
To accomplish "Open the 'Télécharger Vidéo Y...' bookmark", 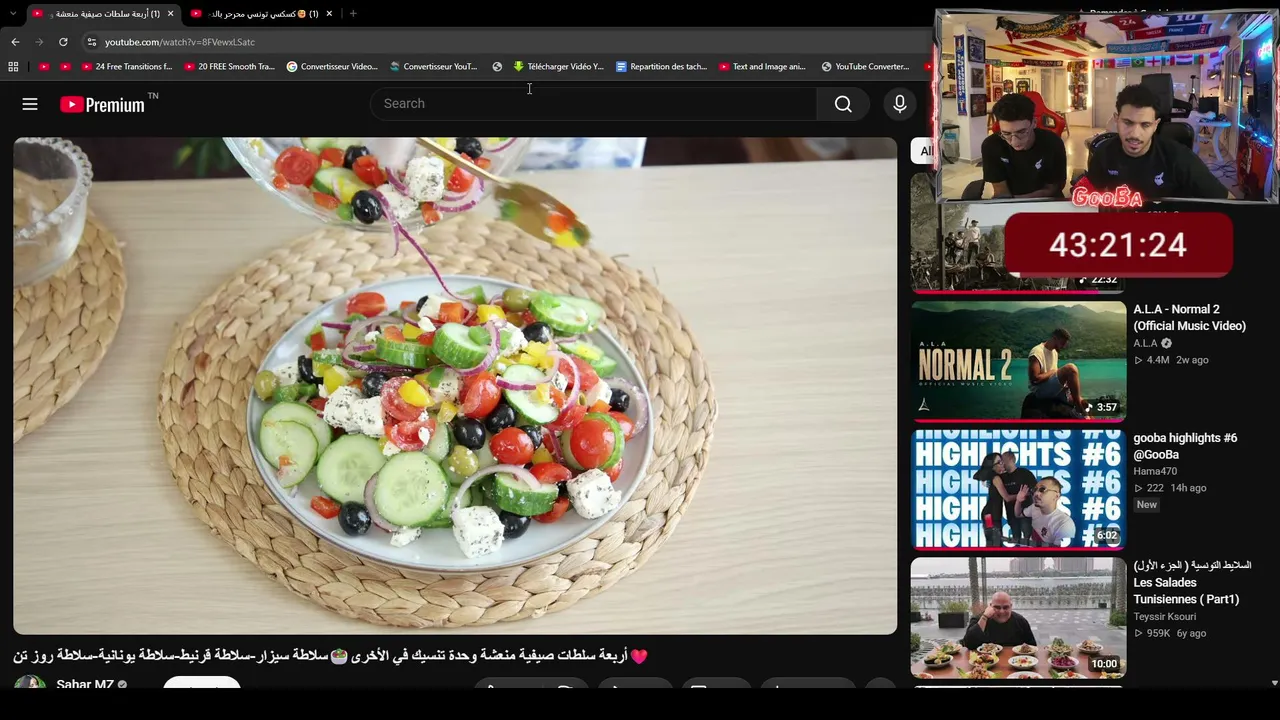I will (x=558, y=67).
